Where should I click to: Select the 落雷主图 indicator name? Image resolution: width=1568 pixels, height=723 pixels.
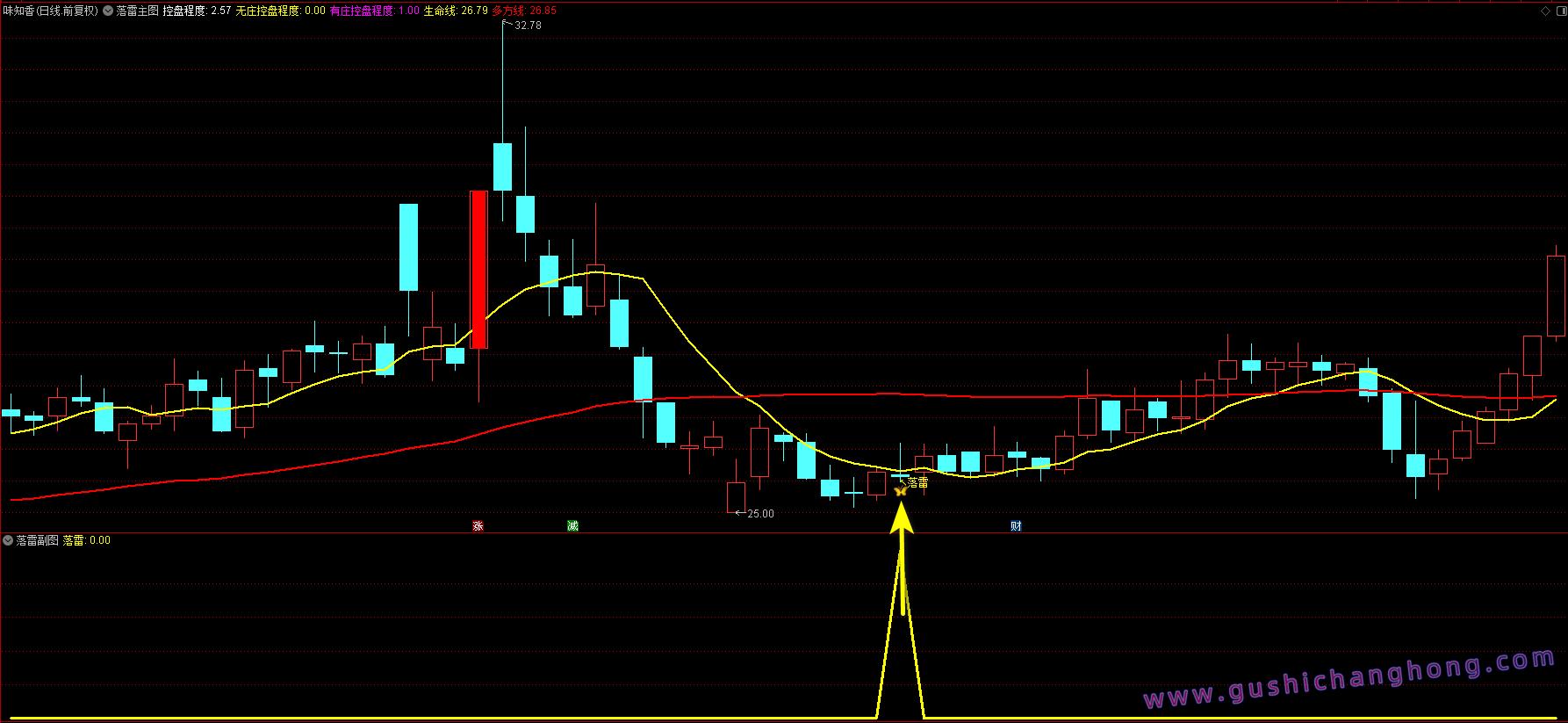click(138, 11)
